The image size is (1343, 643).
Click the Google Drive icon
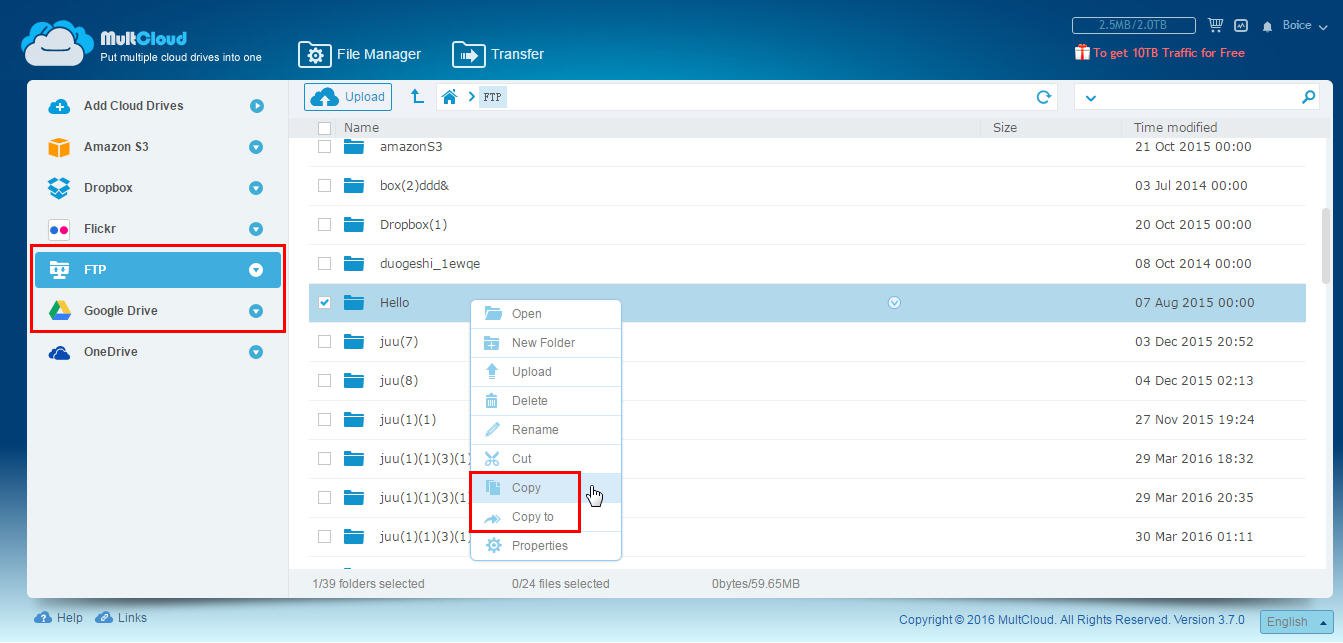59,311
